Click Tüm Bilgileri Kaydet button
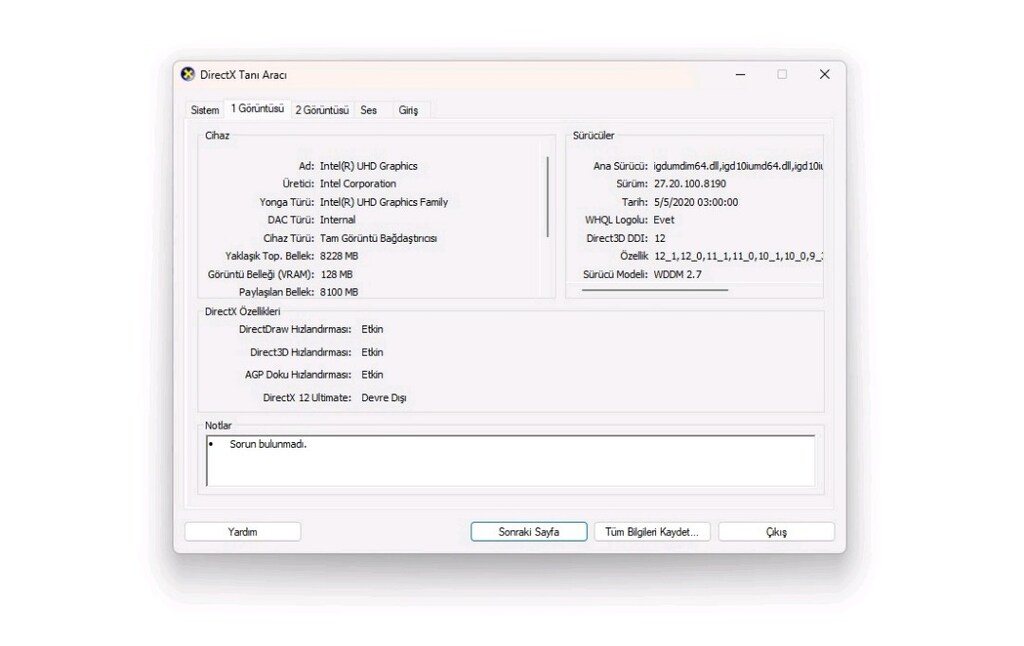The image size is (1024, 646). [x=652, y=532]
